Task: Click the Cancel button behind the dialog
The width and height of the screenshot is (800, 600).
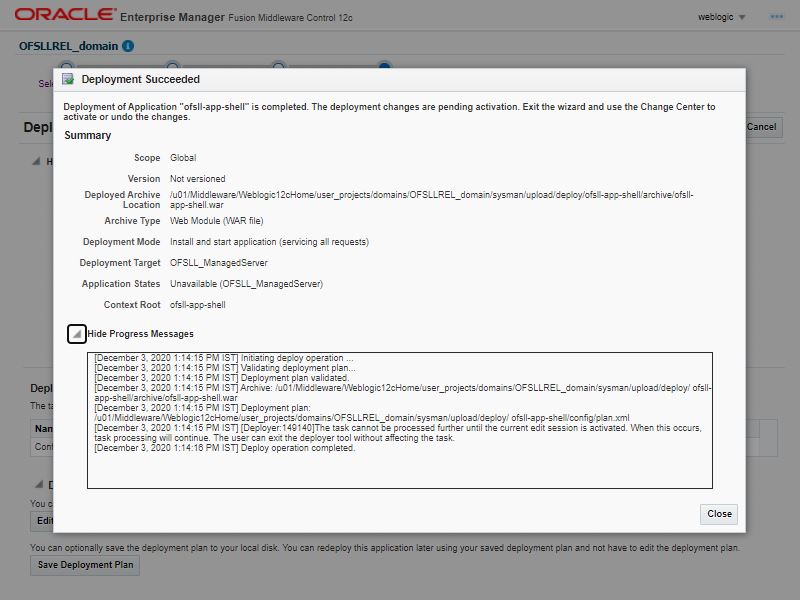Action: tap(761, 127)
